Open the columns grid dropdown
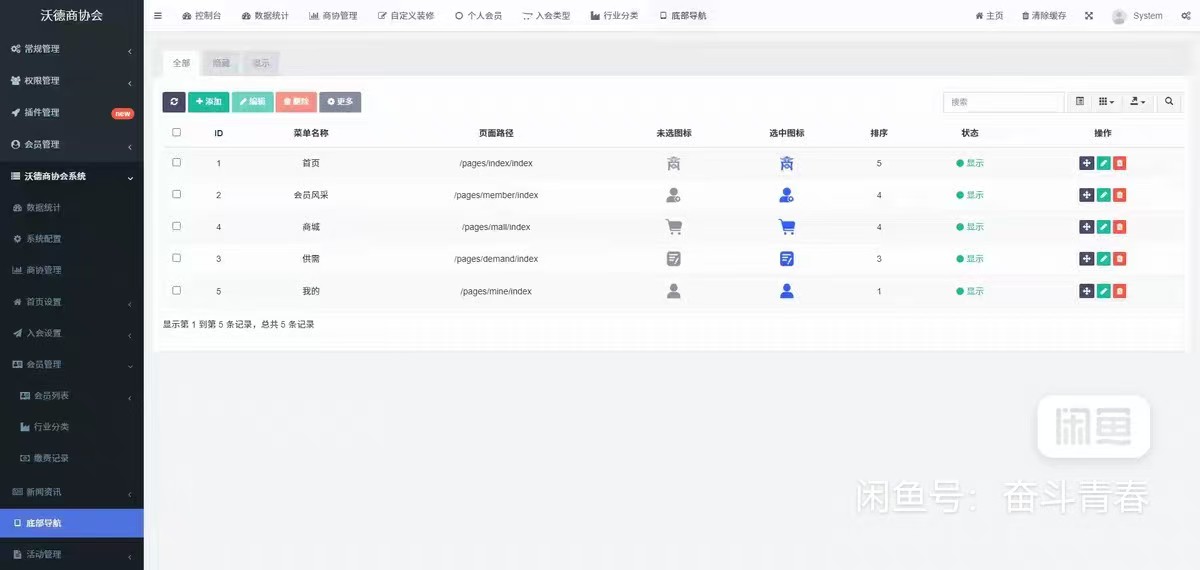The image size is (1200, 570). 1106,102
